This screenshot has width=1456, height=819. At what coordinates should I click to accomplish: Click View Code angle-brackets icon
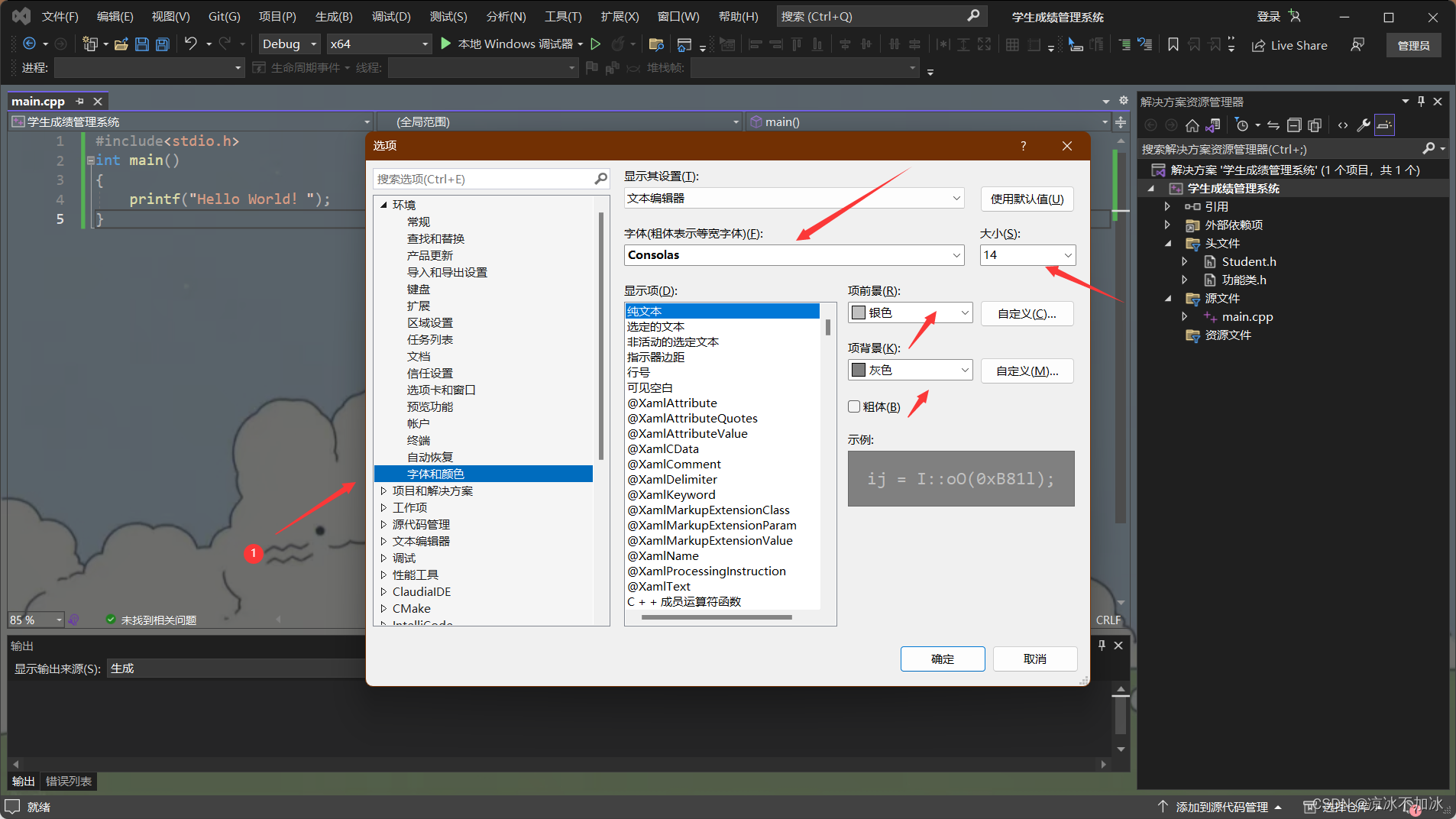[1343, 125]
